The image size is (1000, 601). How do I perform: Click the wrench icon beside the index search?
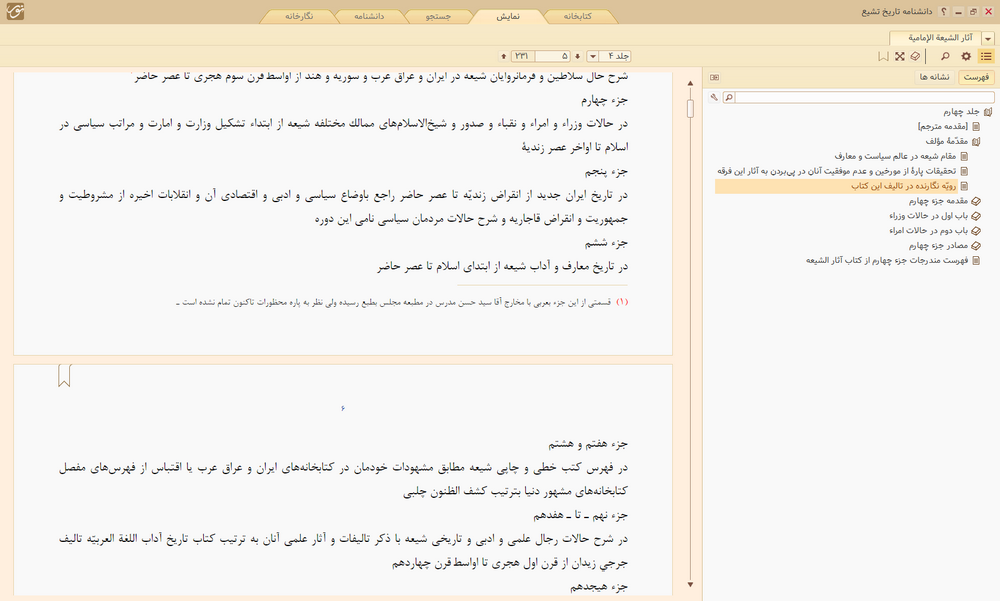pos(714,97)
